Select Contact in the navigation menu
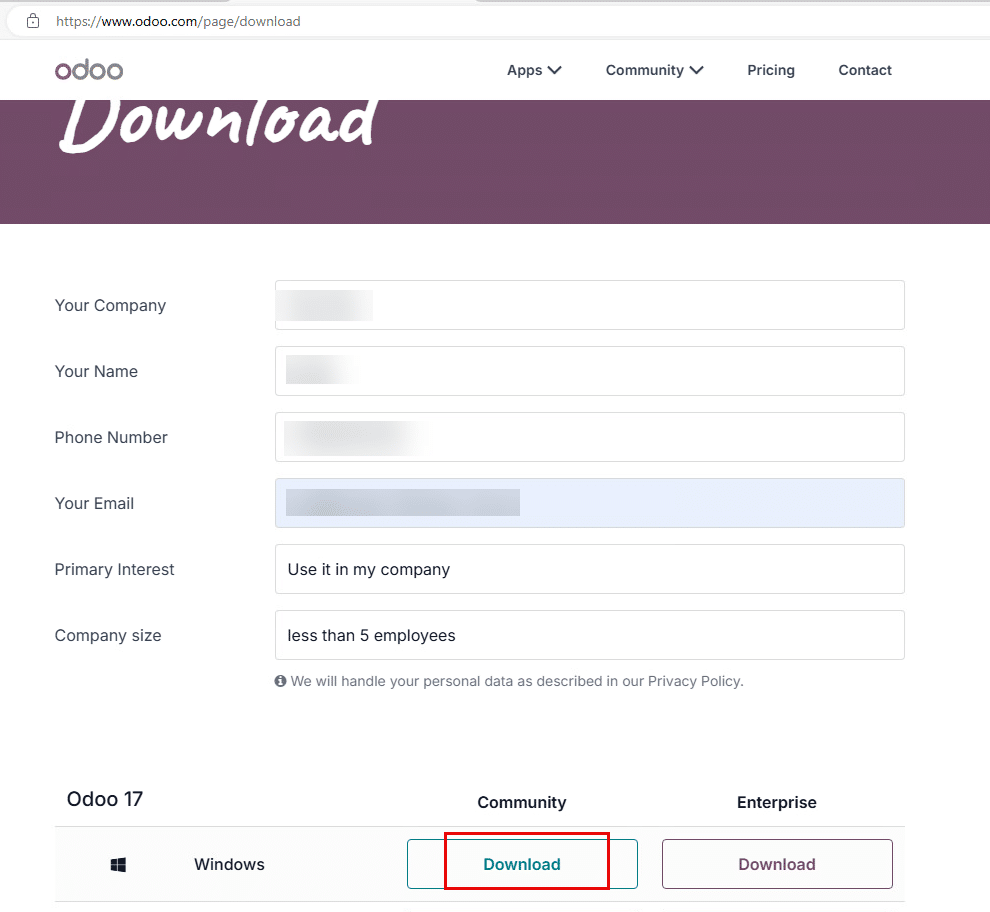 point(864,70)
